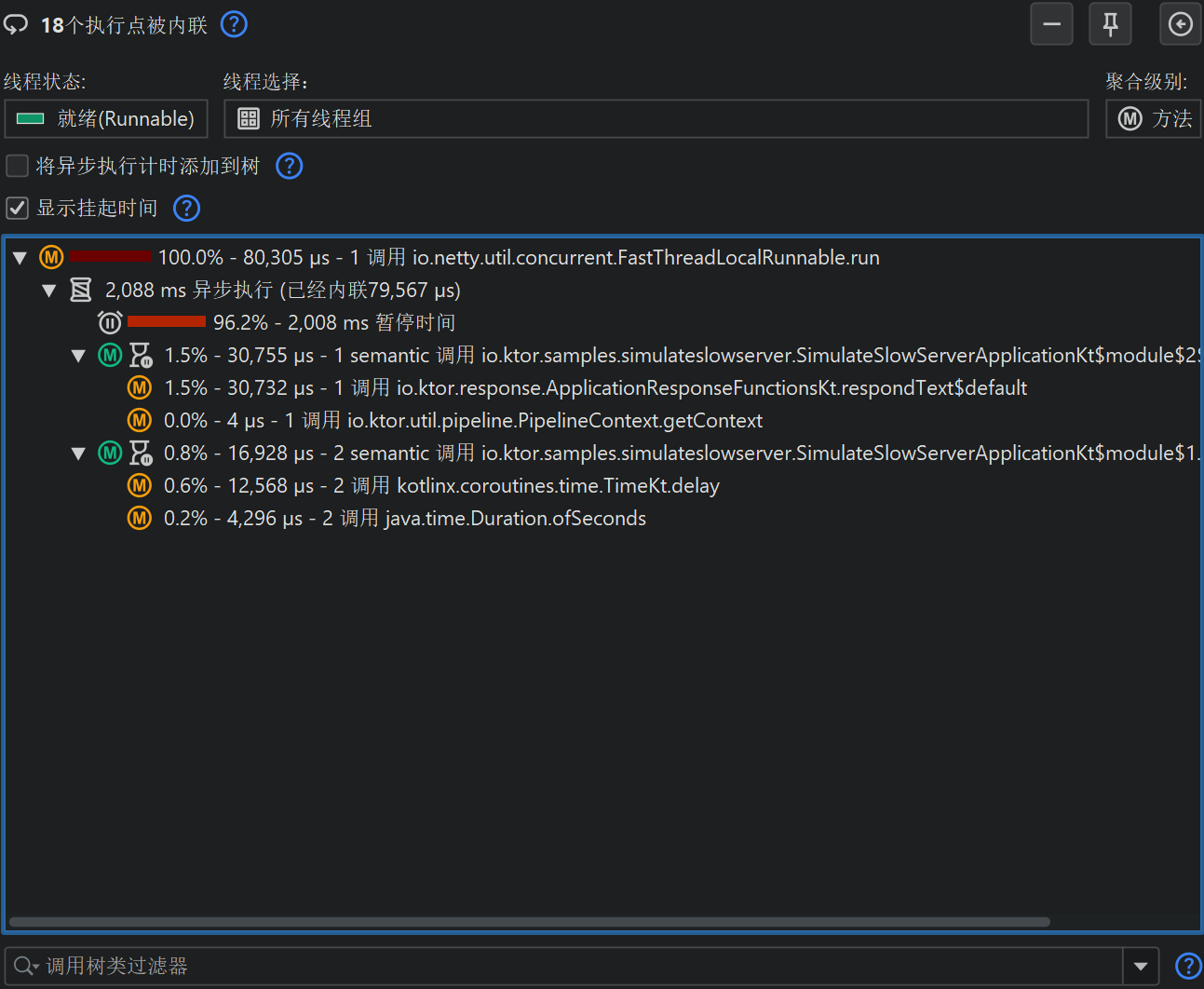Open the Runnable thread status dropdown
Image resolution: width=1204 pixels, height=989 pixels.
tap(106, 119)
